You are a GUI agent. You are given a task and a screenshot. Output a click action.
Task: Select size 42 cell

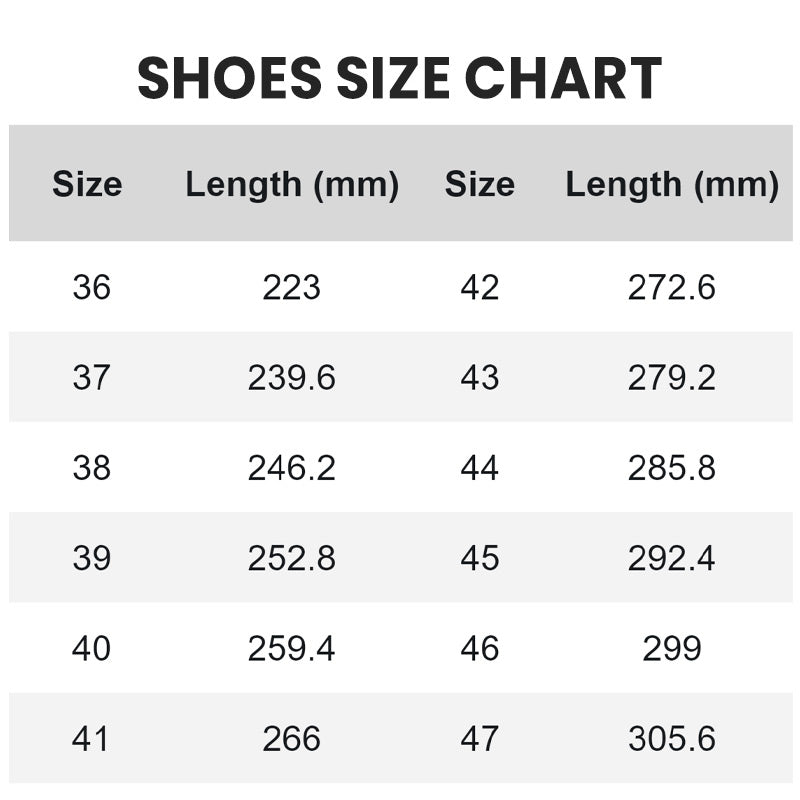tap(480, 288)
